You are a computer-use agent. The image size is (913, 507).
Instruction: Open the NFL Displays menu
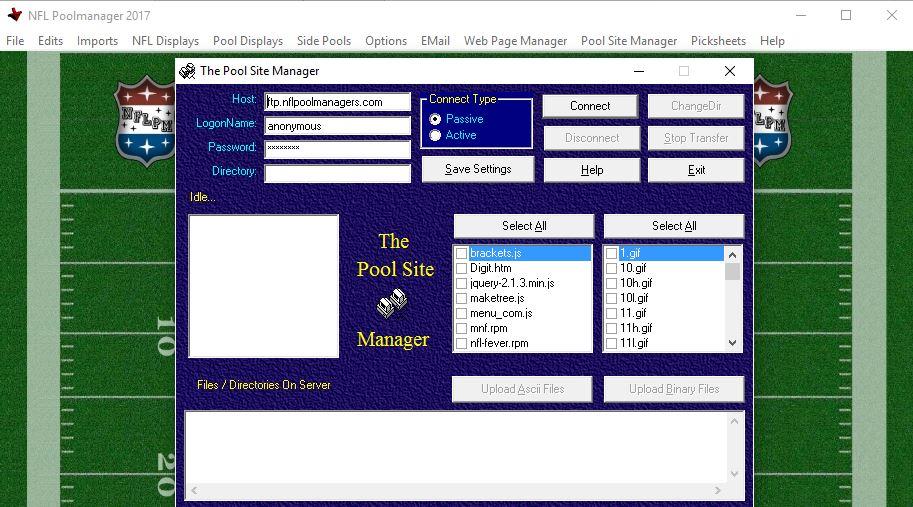click(x=165, y=41)
